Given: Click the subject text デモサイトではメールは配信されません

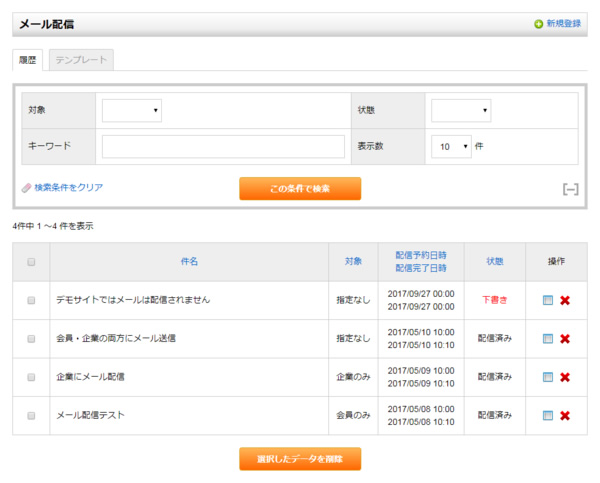Looking at the screenshot, I should pos(133,300).
